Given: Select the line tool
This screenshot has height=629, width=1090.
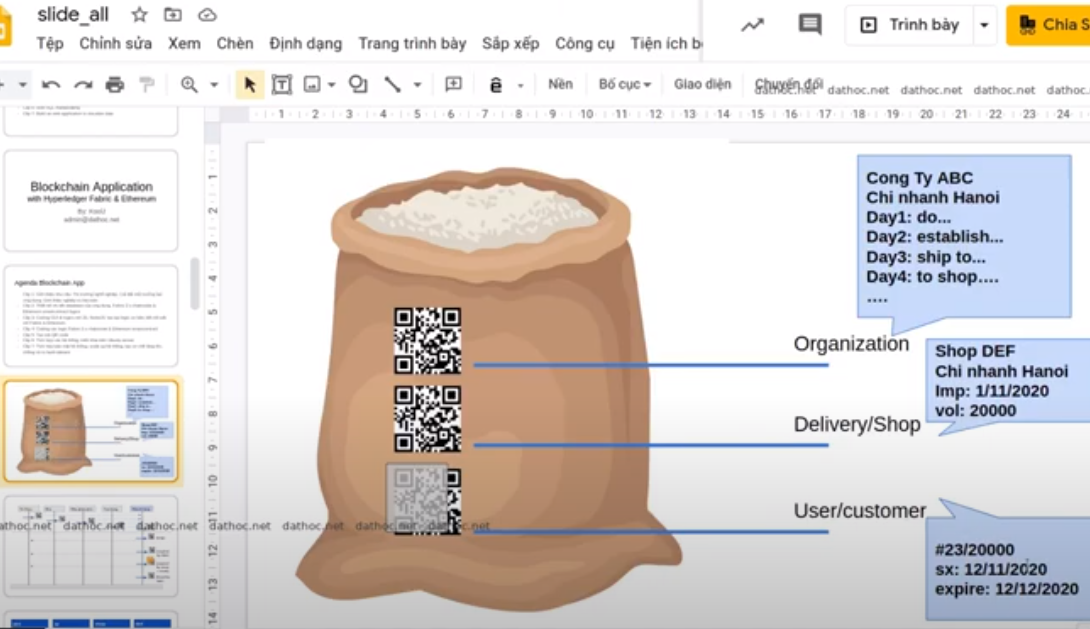Looking at the screenshot, I should 393,85.
